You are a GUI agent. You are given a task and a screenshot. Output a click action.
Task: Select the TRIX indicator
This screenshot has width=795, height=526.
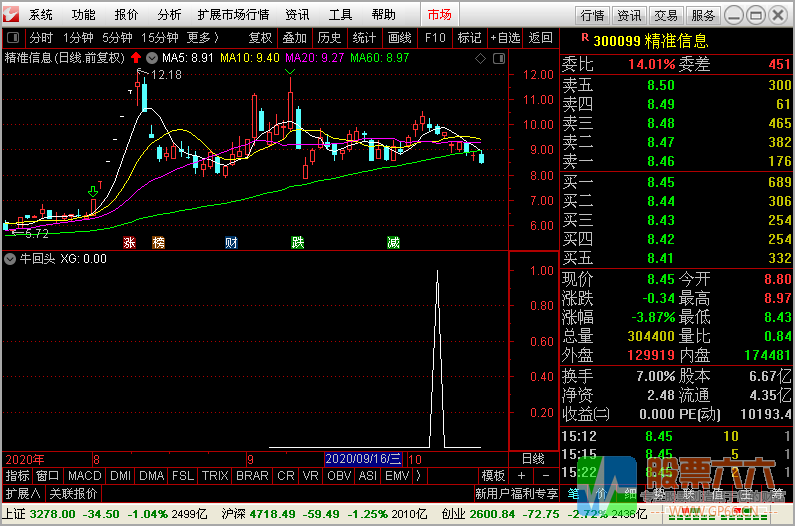(x=215, y=476)
